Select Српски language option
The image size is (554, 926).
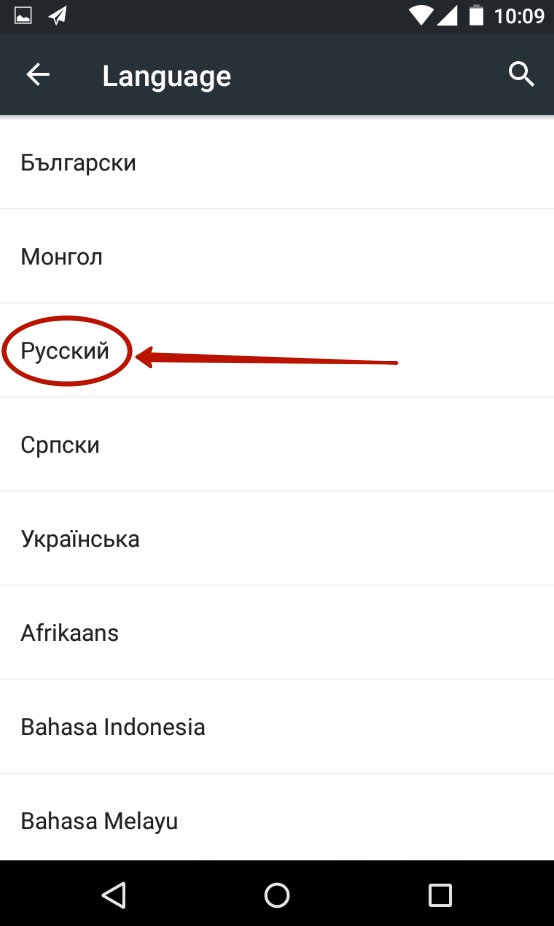tap(277, 444)
